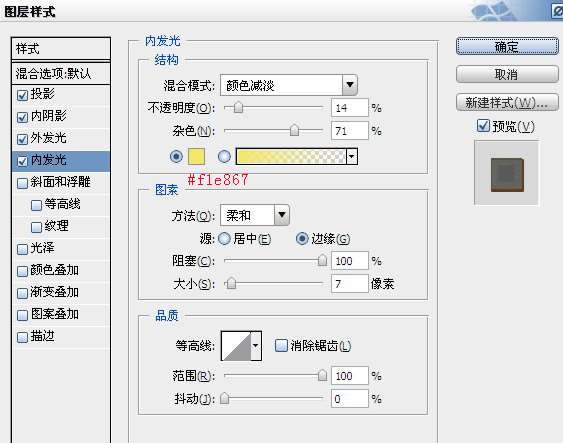Click 新建样式 new style button
The width and height of the screenshot is (563, 443).
coord(507,103)
